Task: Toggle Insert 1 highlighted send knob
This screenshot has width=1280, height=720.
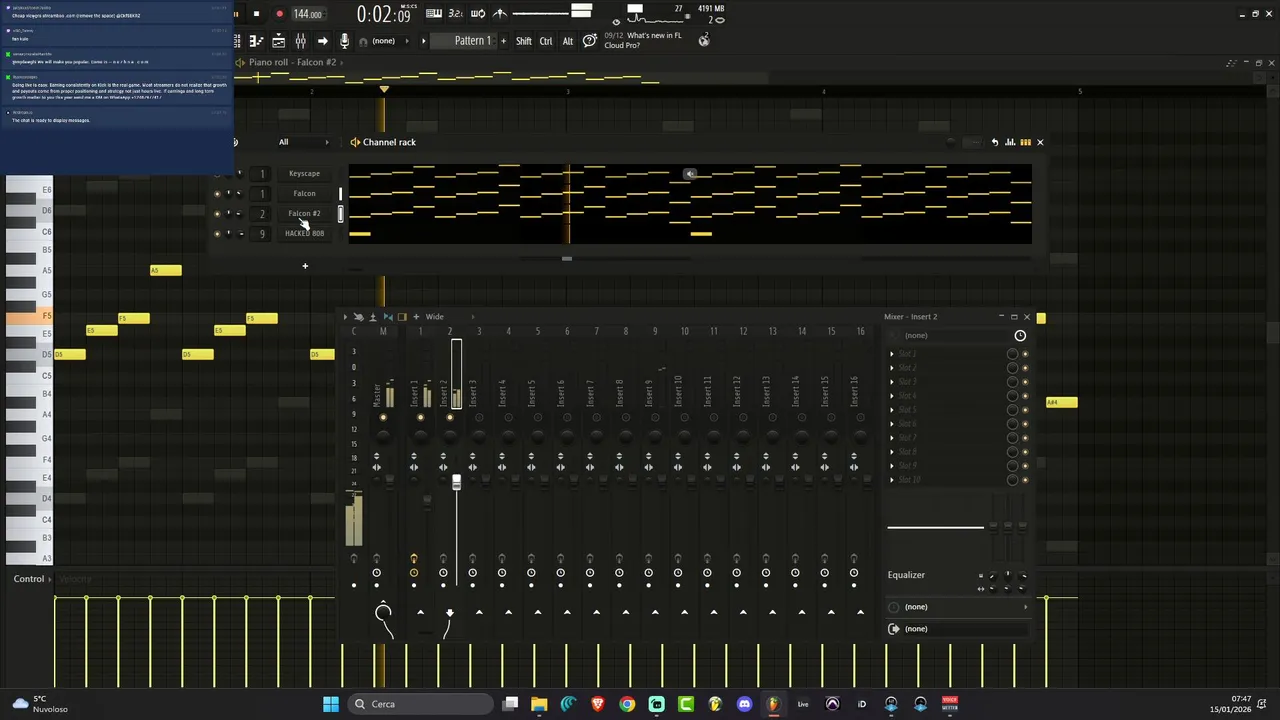Action: pos(414,558)
